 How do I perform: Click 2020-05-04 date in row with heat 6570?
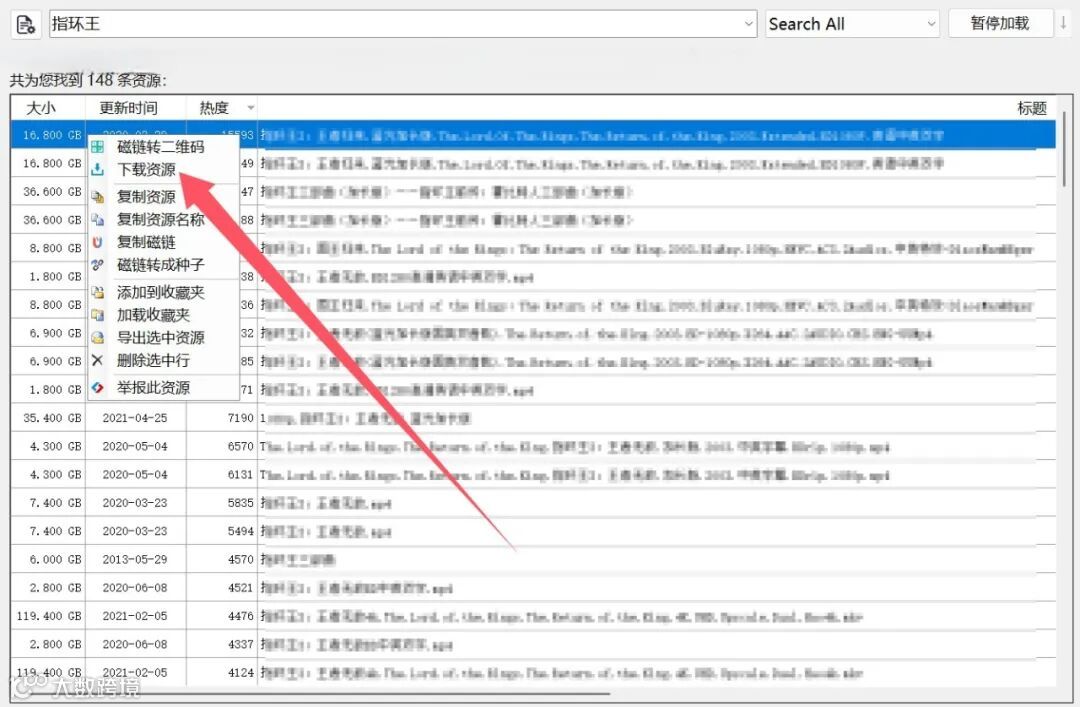click(135, 447)
